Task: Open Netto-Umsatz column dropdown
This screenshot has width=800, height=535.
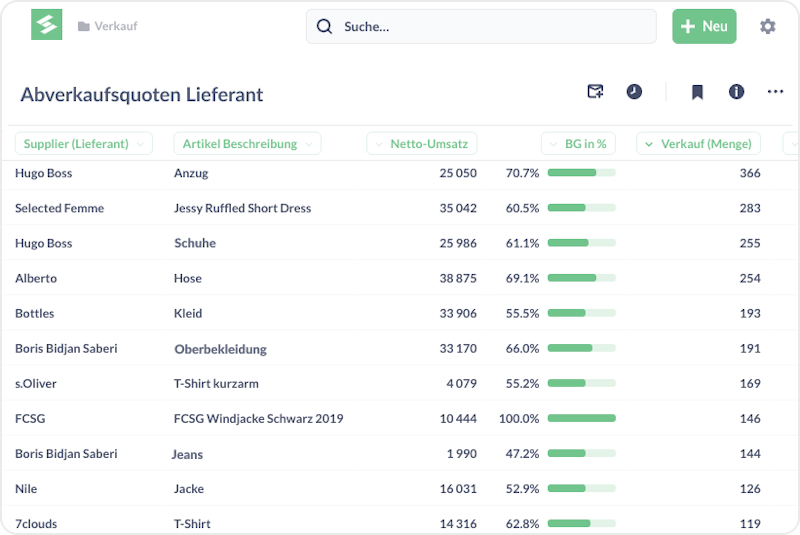Action: (x=422, y=144)
